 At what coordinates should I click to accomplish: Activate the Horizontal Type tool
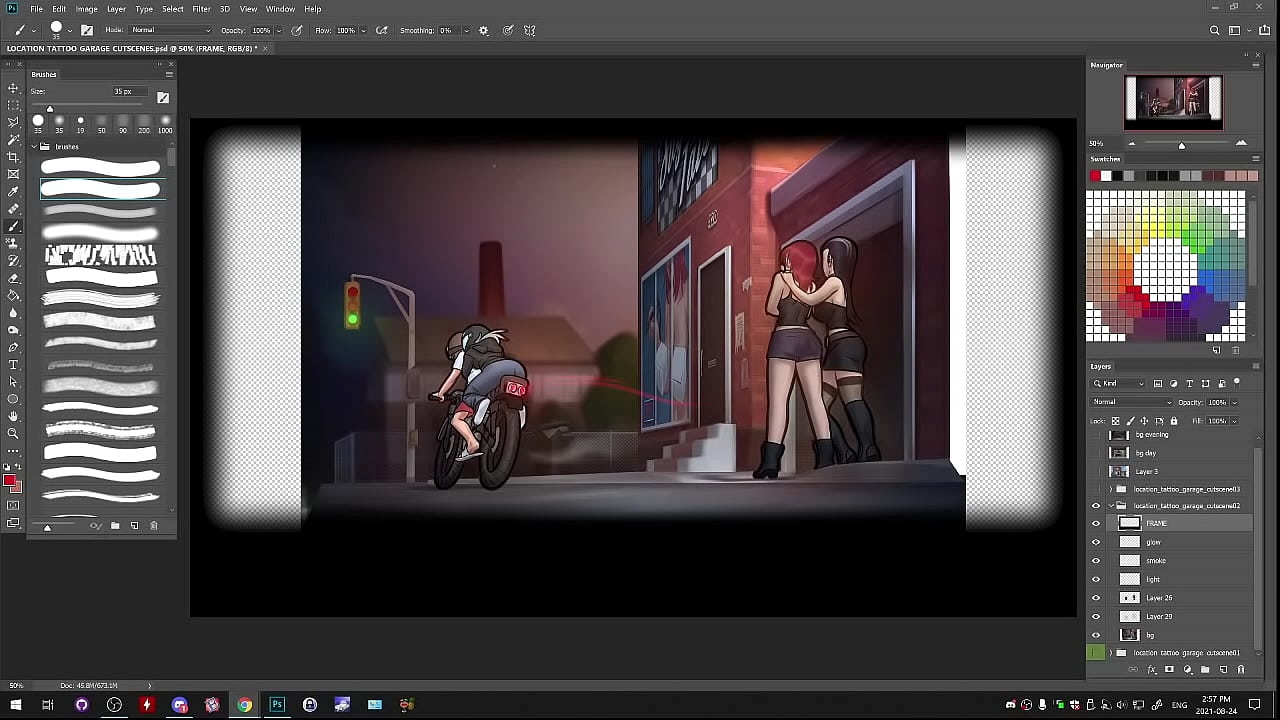(x=13, y=365)
